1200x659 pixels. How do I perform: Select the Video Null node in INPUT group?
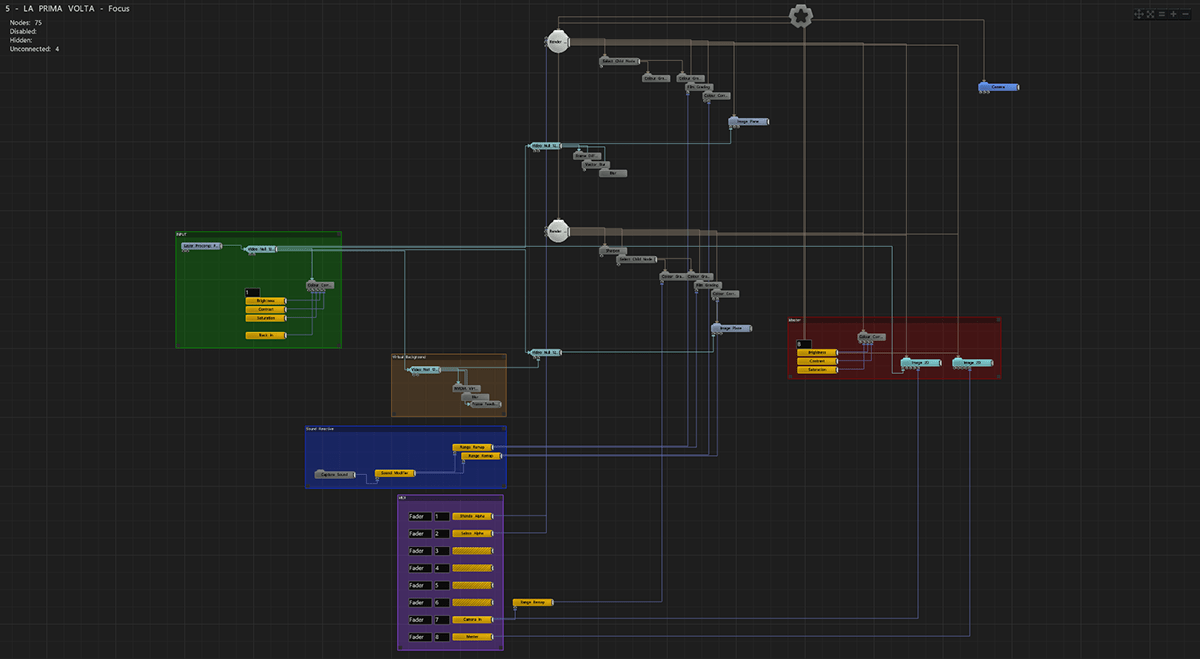click(x=261, y=249)
